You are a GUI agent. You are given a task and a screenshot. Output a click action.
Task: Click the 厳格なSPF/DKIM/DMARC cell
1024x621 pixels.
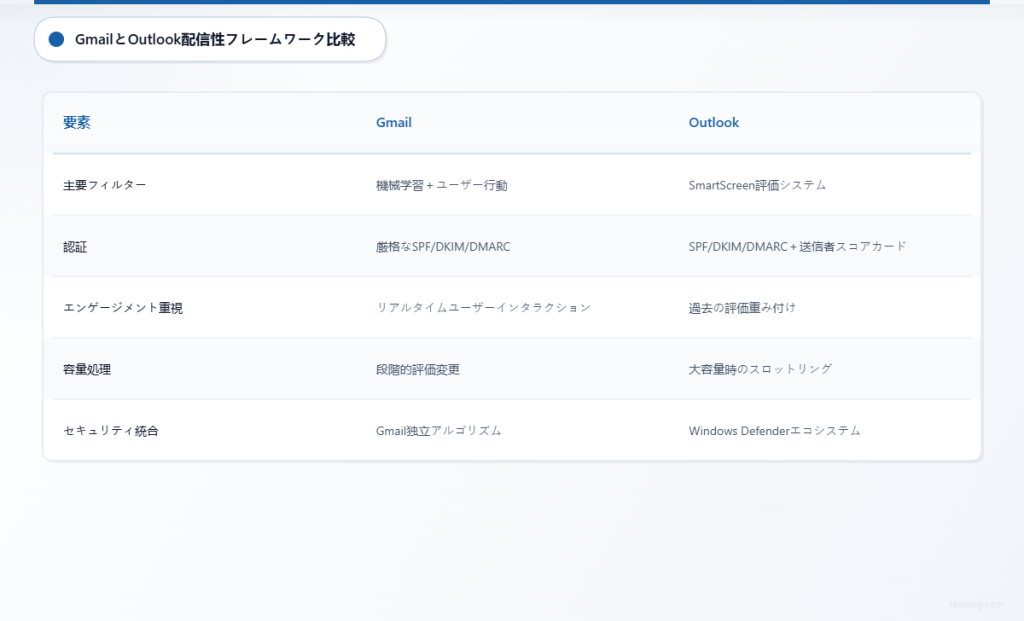[x=441, y=246]
